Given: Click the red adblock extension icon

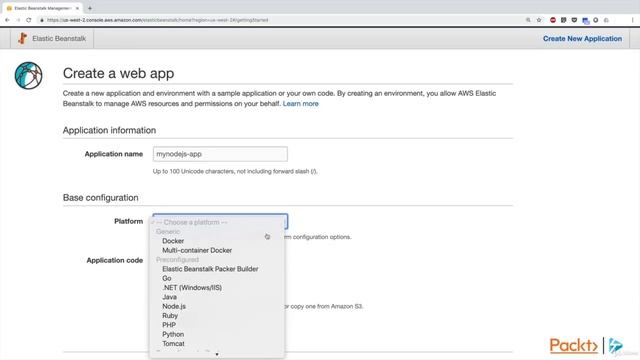Looking at the screenshot, I should coord(553,20).
